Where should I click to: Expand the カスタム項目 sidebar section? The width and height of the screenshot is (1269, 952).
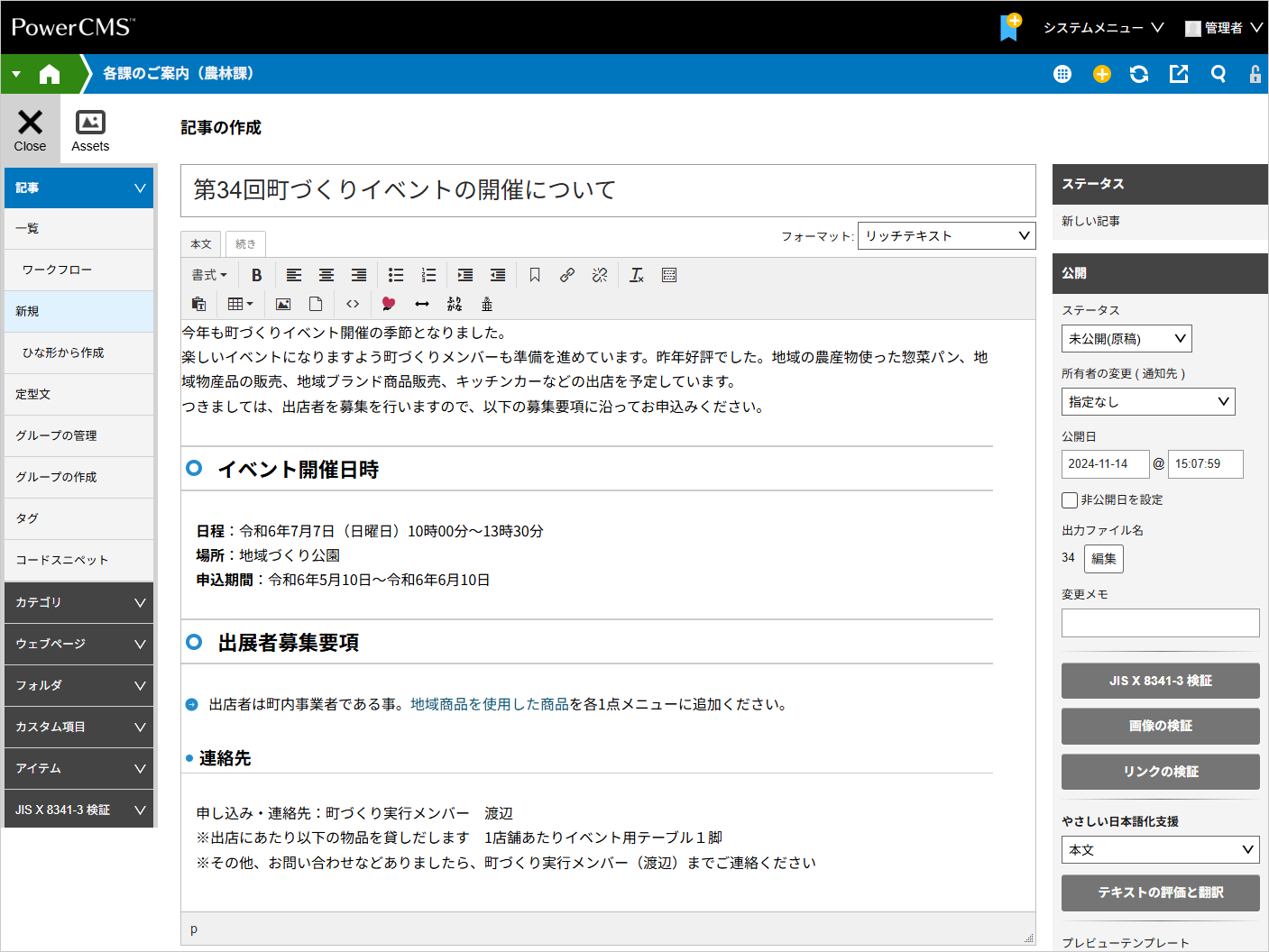point(78,727)
